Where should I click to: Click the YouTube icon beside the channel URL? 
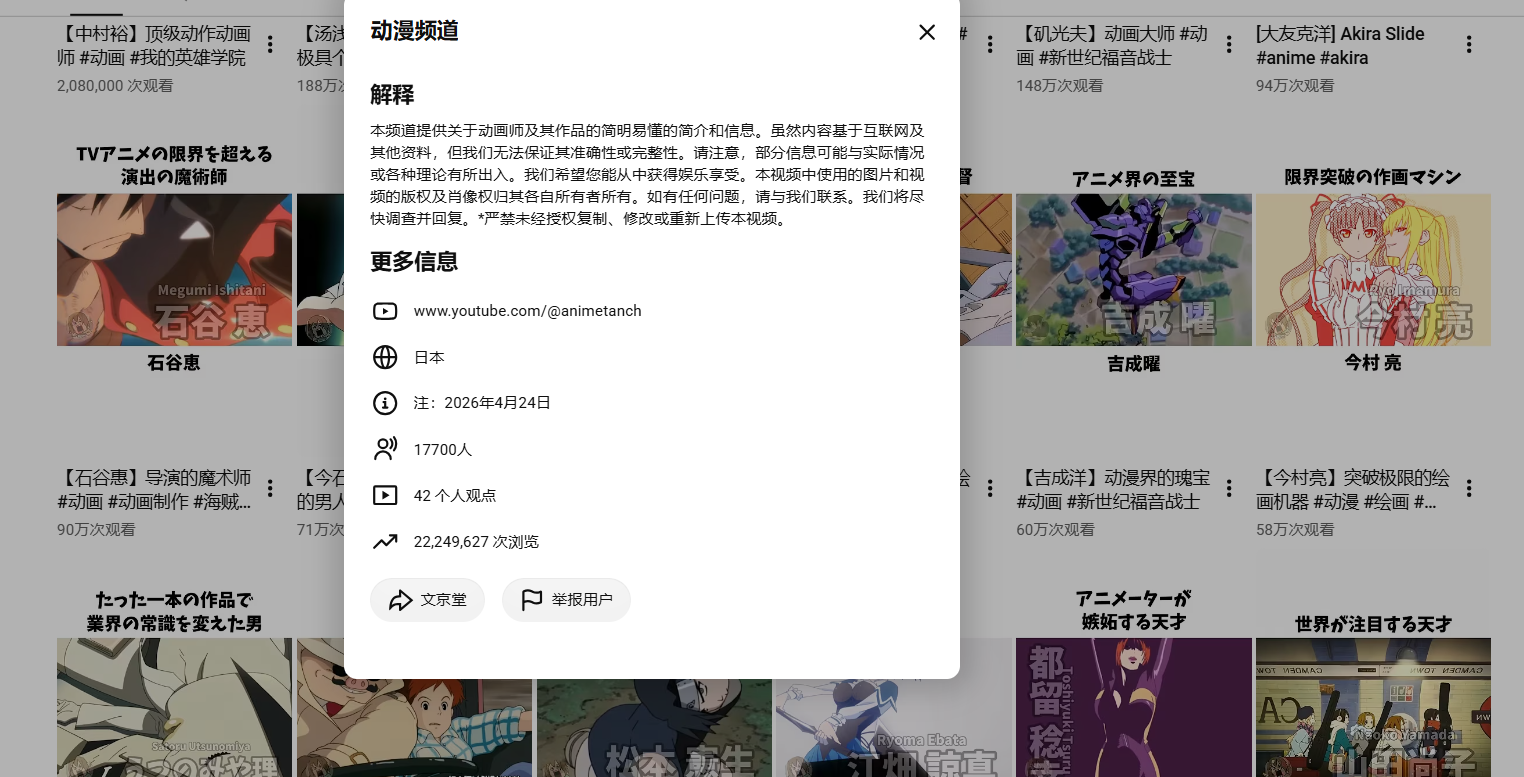pyautogui.click(x=385, y=311)
